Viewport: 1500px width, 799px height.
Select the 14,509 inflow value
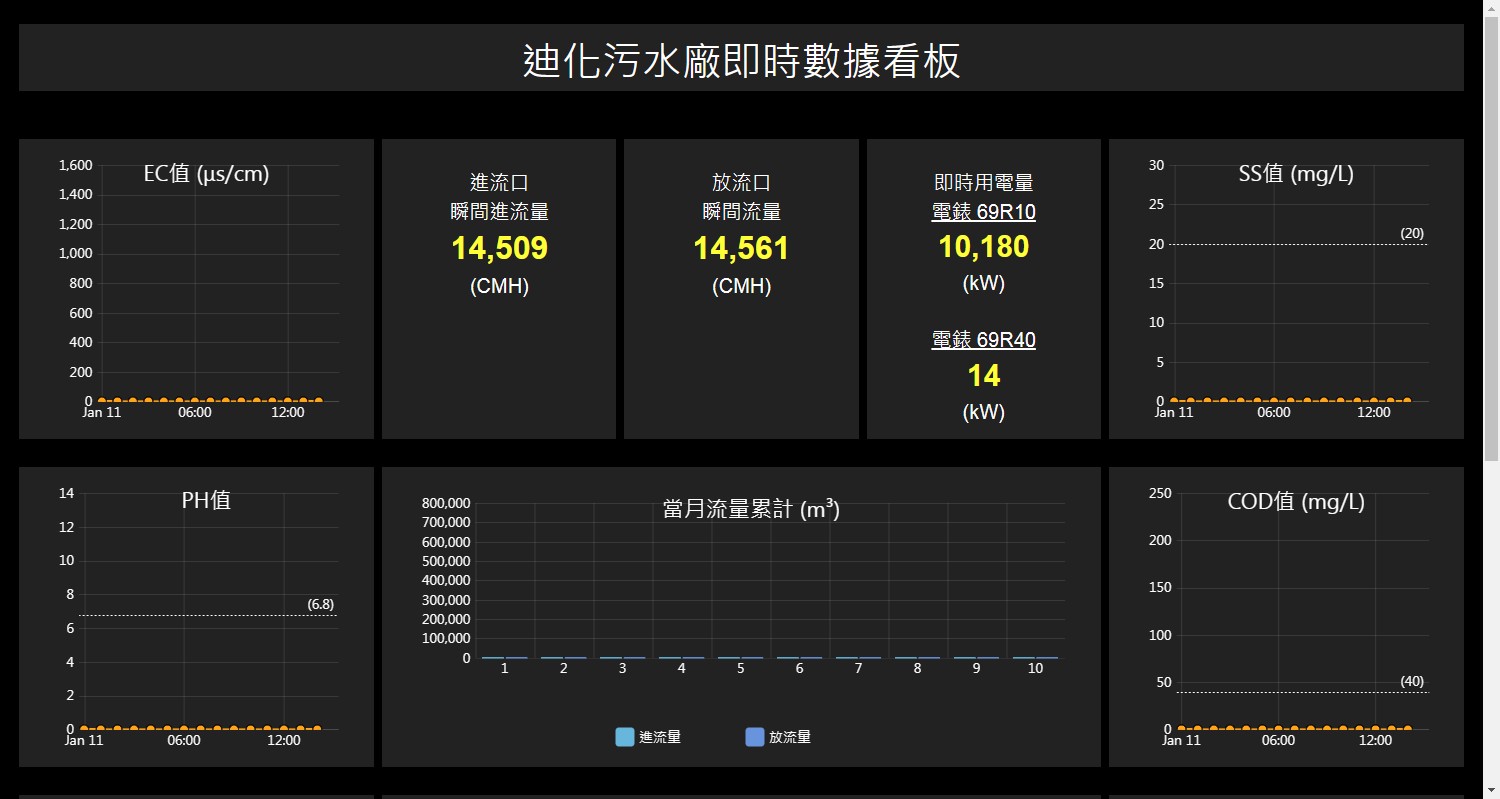click(499, 248)
